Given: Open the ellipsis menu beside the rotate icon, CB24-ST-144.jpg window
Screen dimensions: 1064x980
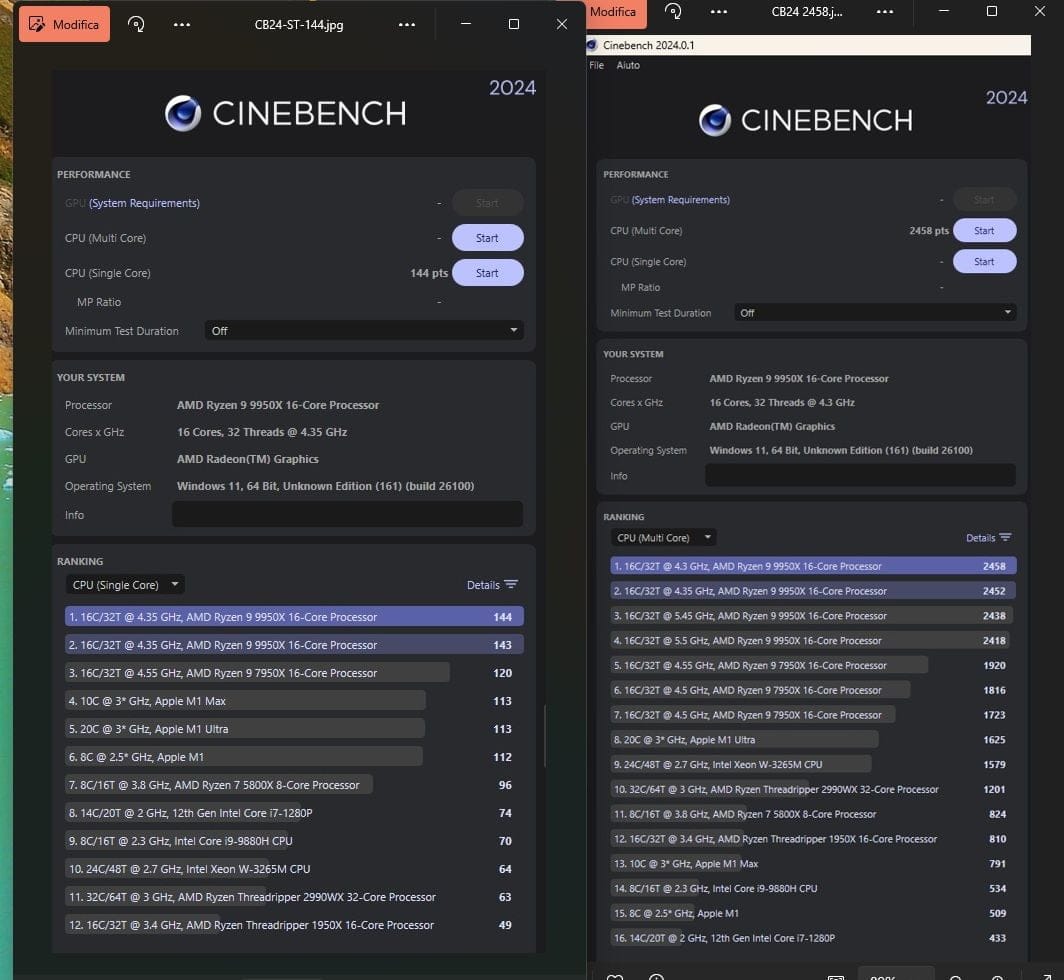Looking at the screenshot, I should (182, 24).
